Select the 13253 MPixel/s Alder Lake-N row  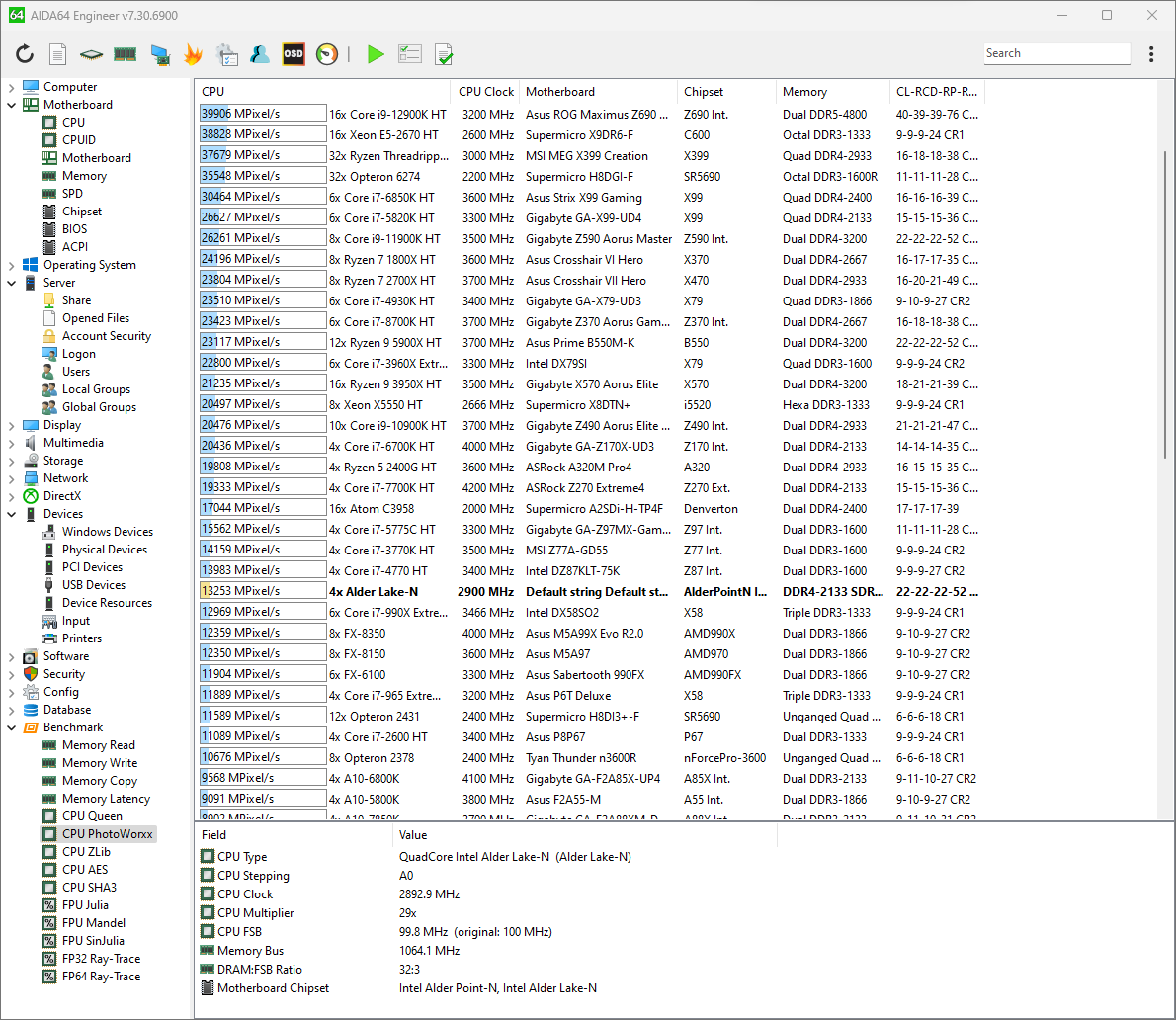[x=590, y=591]
